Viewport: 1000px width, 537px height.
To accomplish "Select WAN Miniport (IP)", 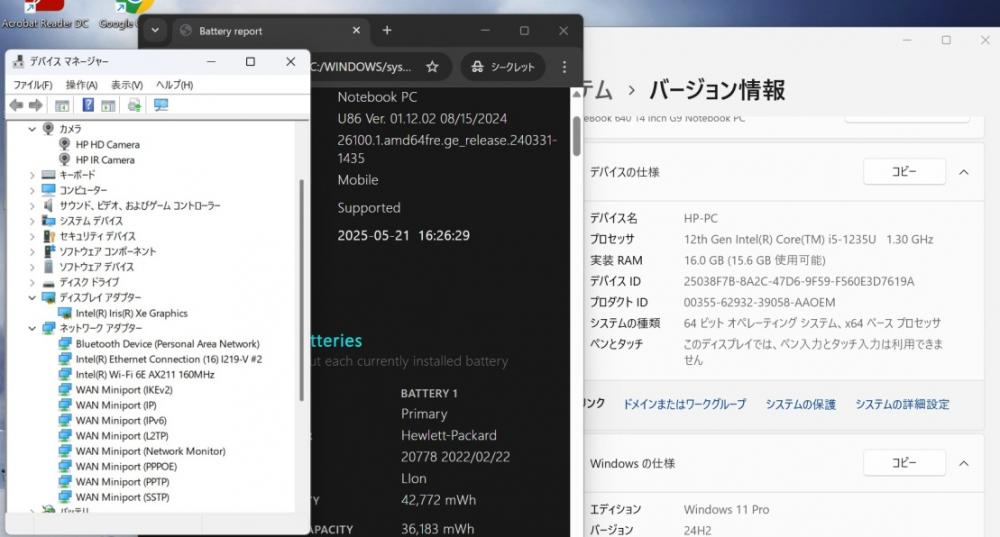I will (x=115, y=405).
